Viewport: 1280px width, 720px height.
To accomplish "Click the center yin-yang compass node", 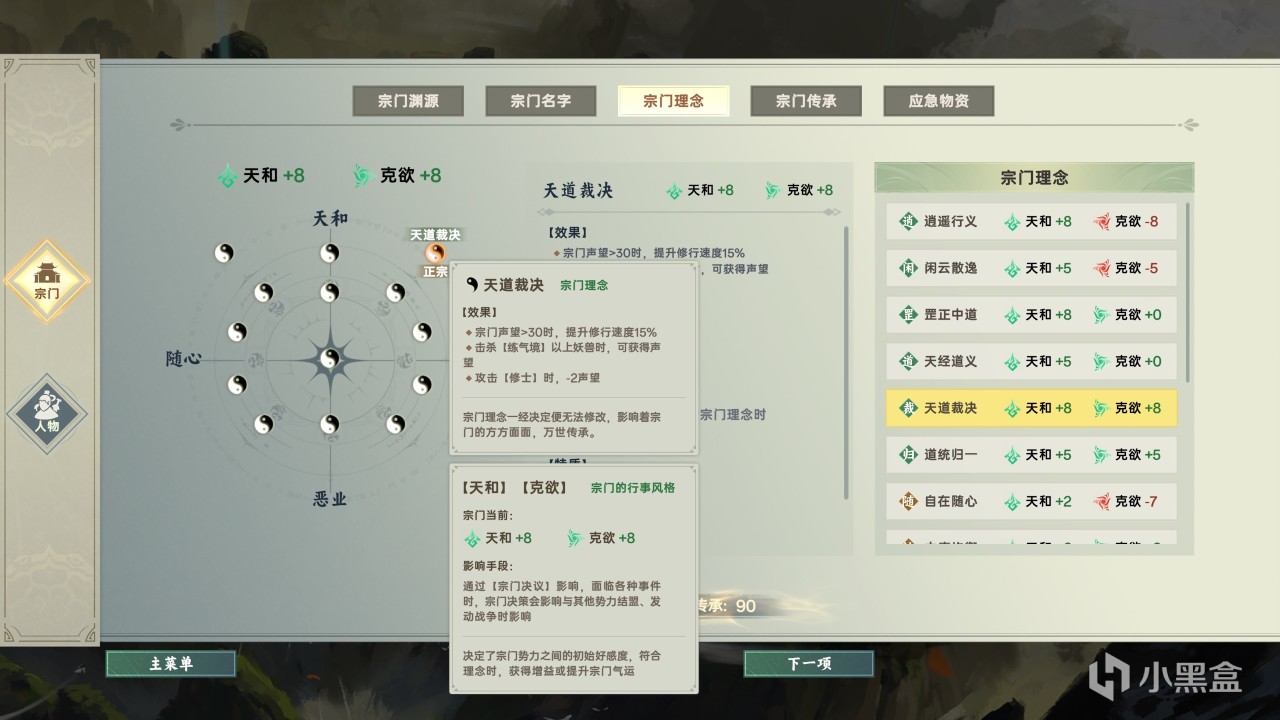I will 329,358.
